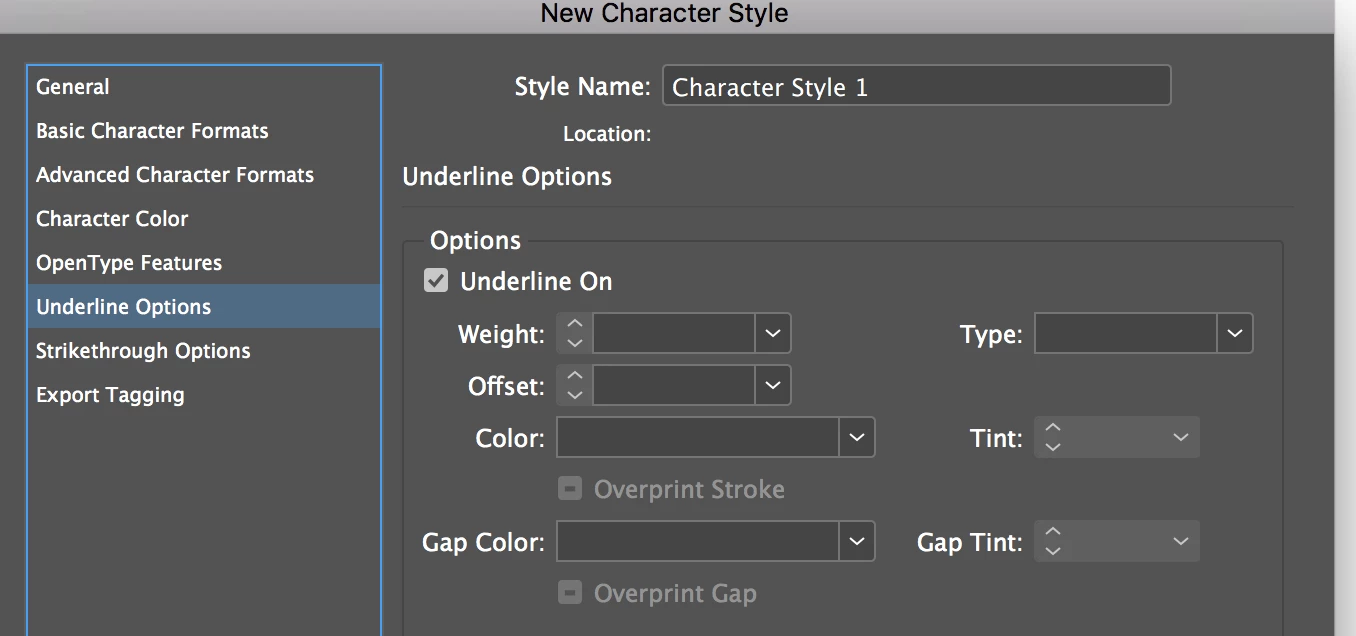Viewport: 1356px width, 636px height.
Task: Click the Style Name text field
Action: tap(916, 87)
